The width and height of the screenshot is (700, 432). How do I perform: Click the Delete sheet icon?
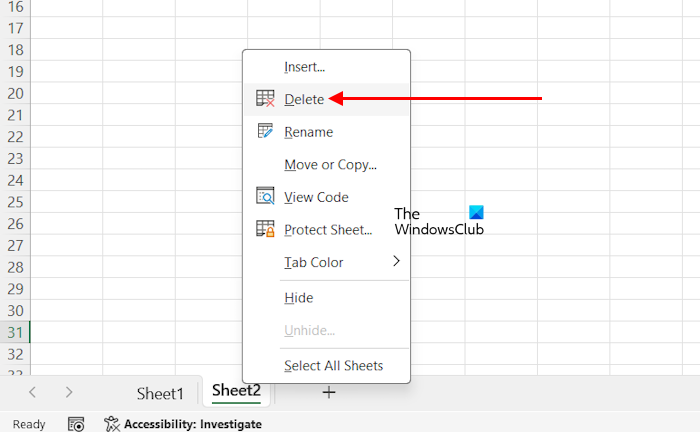click(265, 99)
